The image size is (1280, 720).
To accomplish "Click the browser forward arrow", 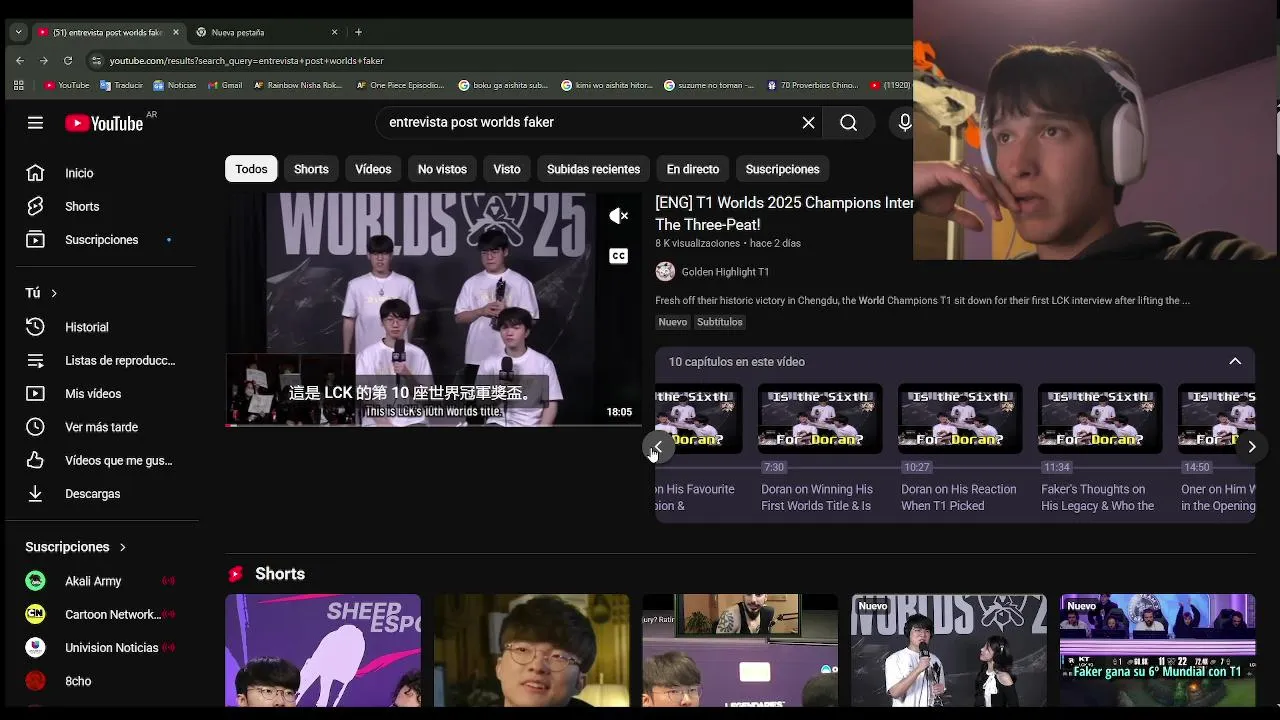I will (x=43, y=61).
